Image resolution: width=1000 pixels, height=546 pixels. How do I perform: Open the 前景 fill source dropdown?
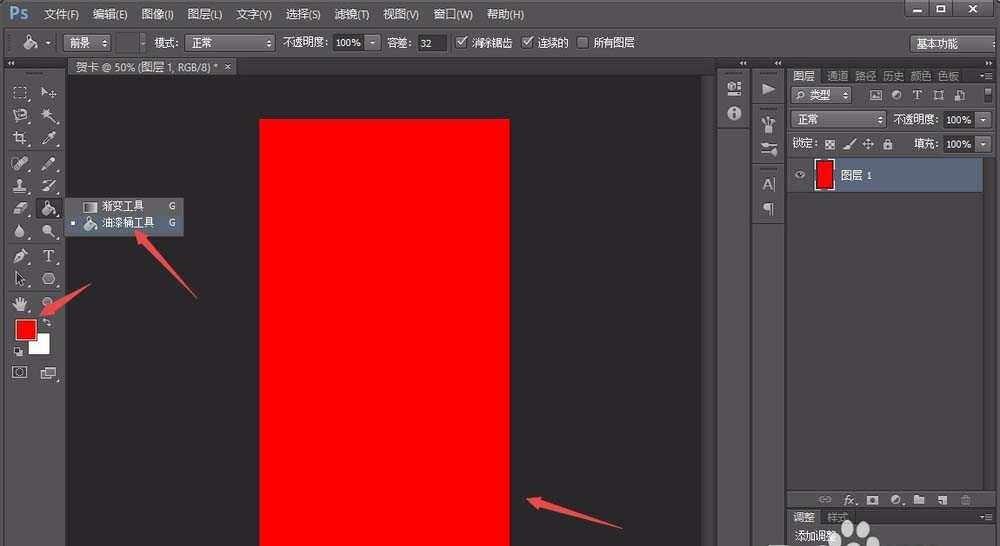86,43
